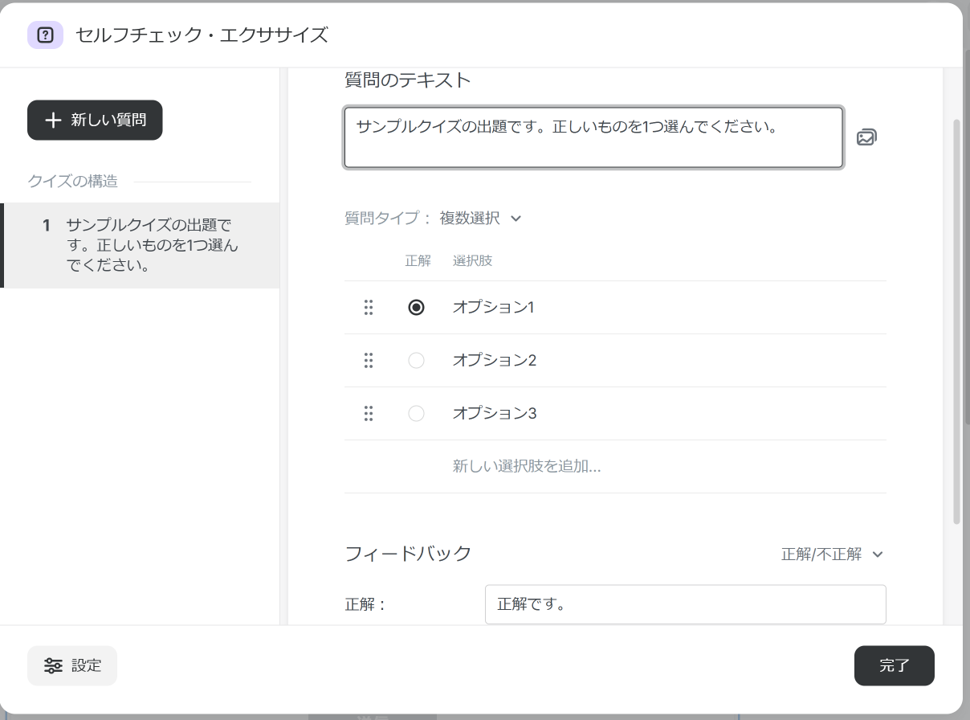This screenshot has width=970, height=720.
Task: Click the 質問のテキスト input box
Action: coord(593,138)
